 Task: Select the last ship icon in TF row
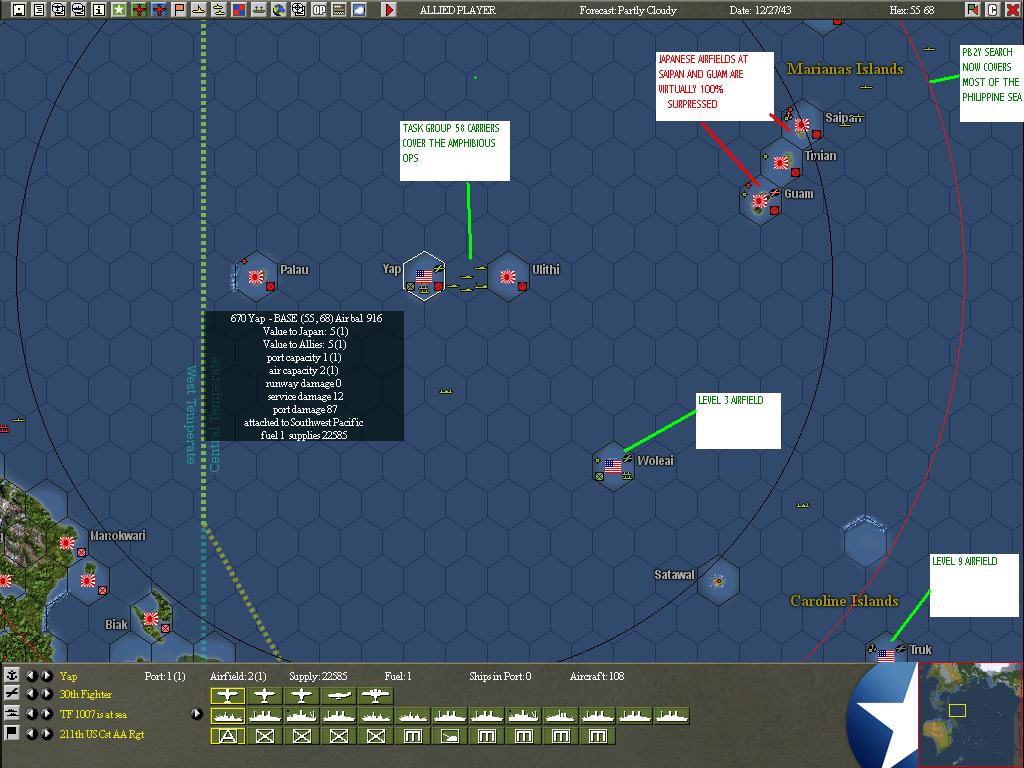click(672, 716)
